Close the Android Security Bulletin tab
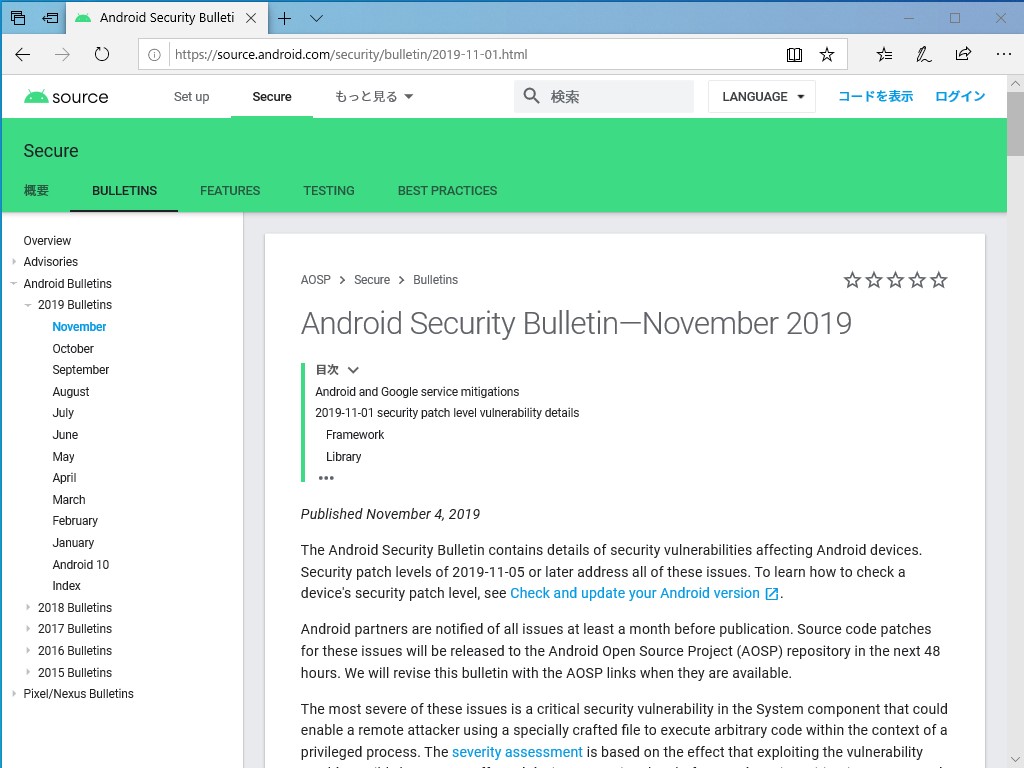 251,18
